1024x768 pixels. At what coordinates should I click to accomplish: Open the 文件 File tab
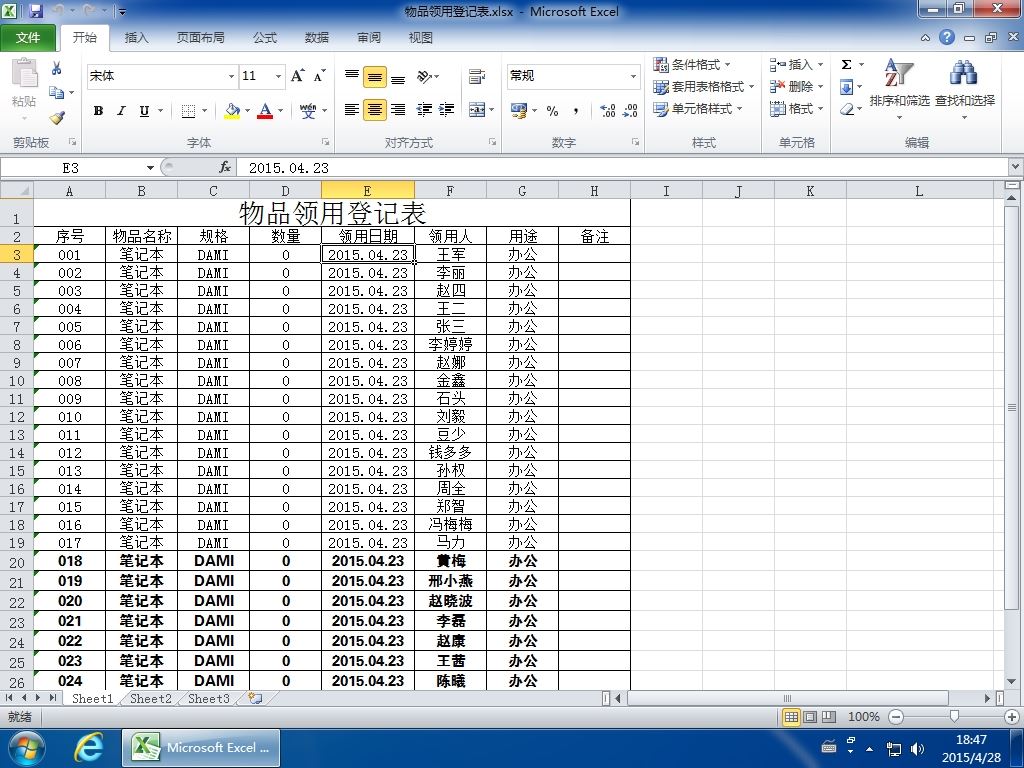(28, 38)
